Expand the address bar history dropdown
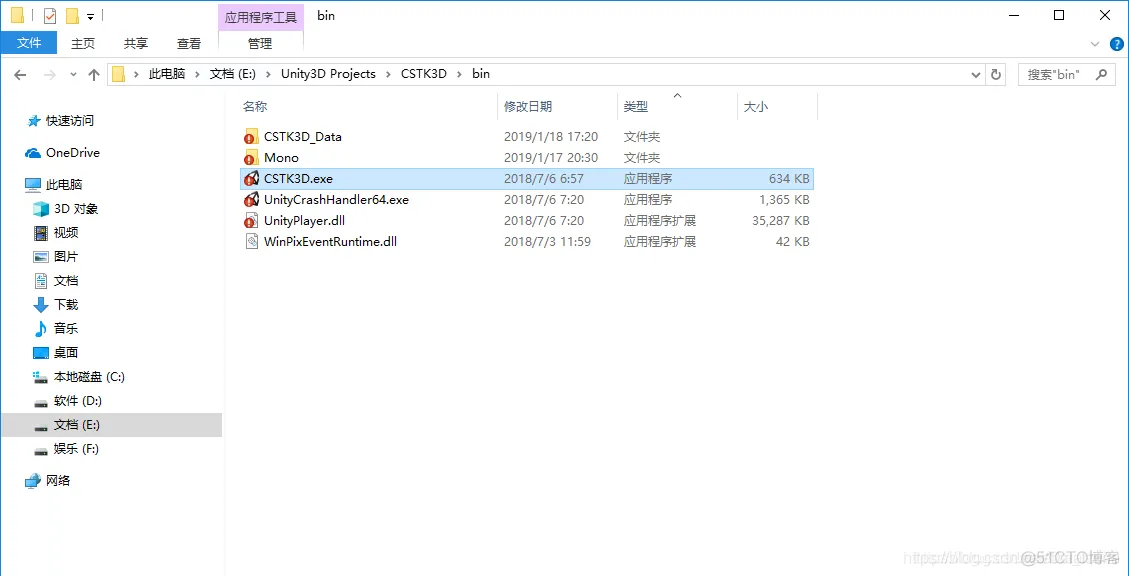Screen dimensions: 1129x576 pyautogui.click(x=976, y=74)
